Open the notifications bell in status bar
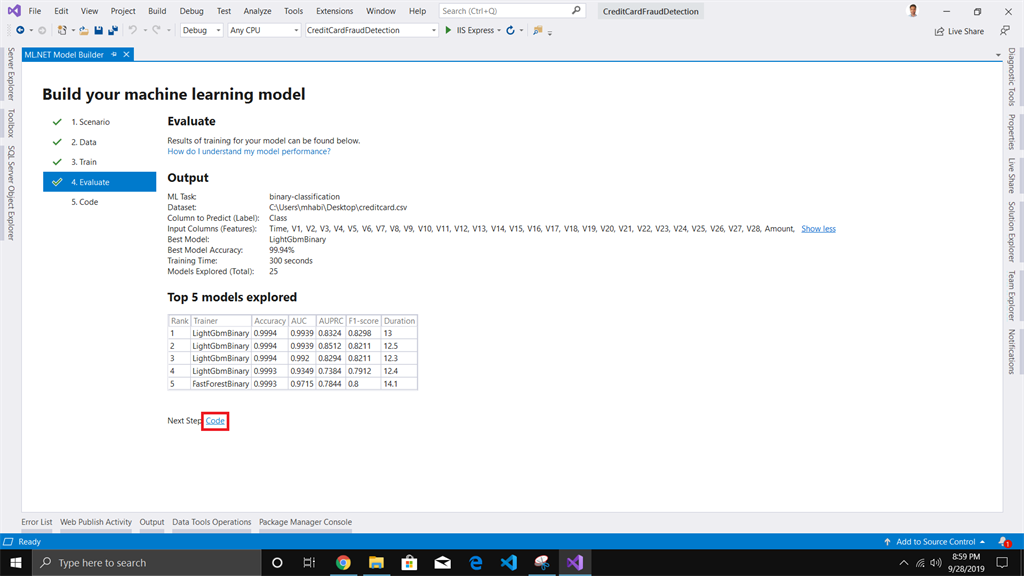Image resolution: width=1024 pixels, height=576 pixels. tap(1004, 541)
